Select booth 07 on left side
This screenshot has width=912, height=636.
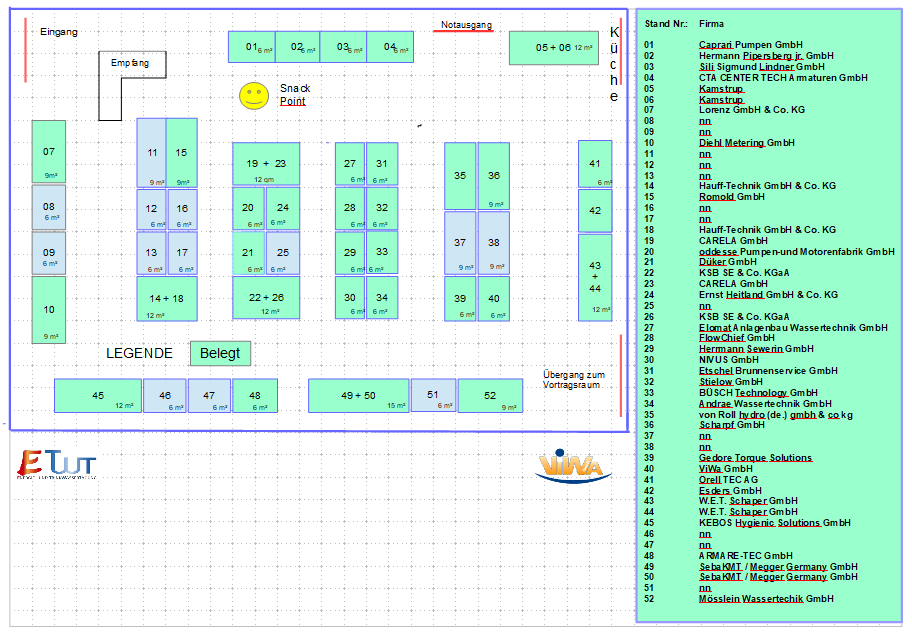coord(49,152)
